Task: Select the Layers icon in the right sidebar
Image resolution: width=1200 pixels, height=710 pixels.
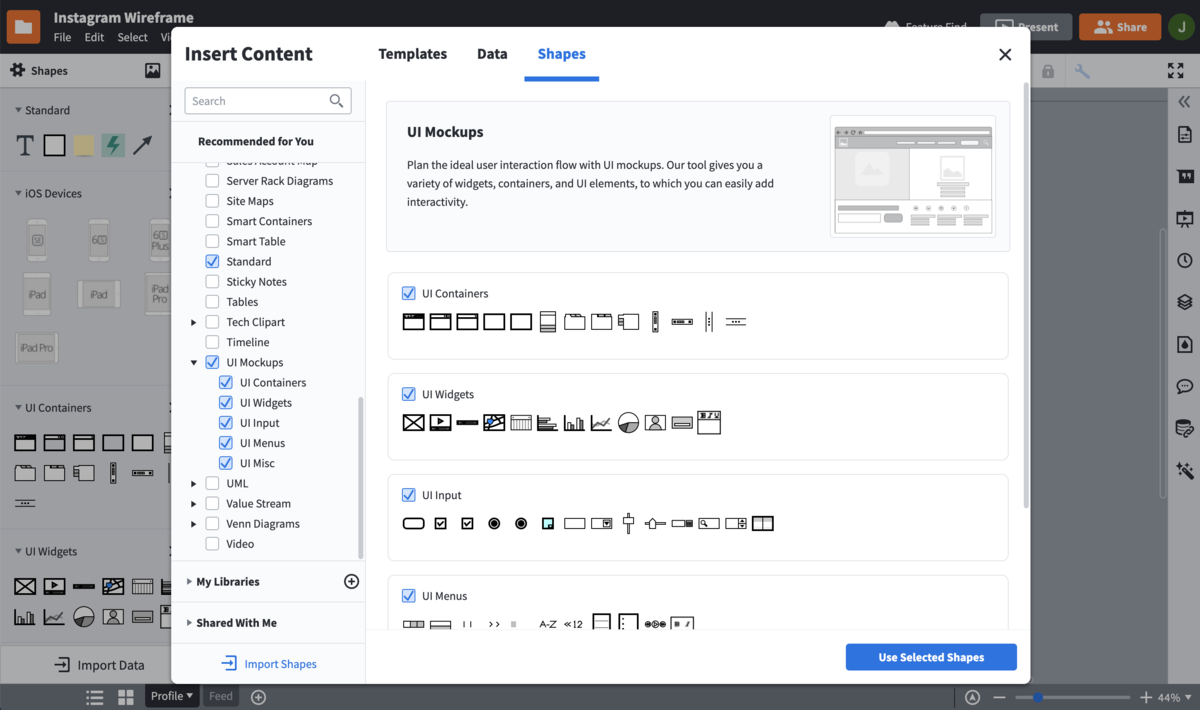Action: point(1184,301)
